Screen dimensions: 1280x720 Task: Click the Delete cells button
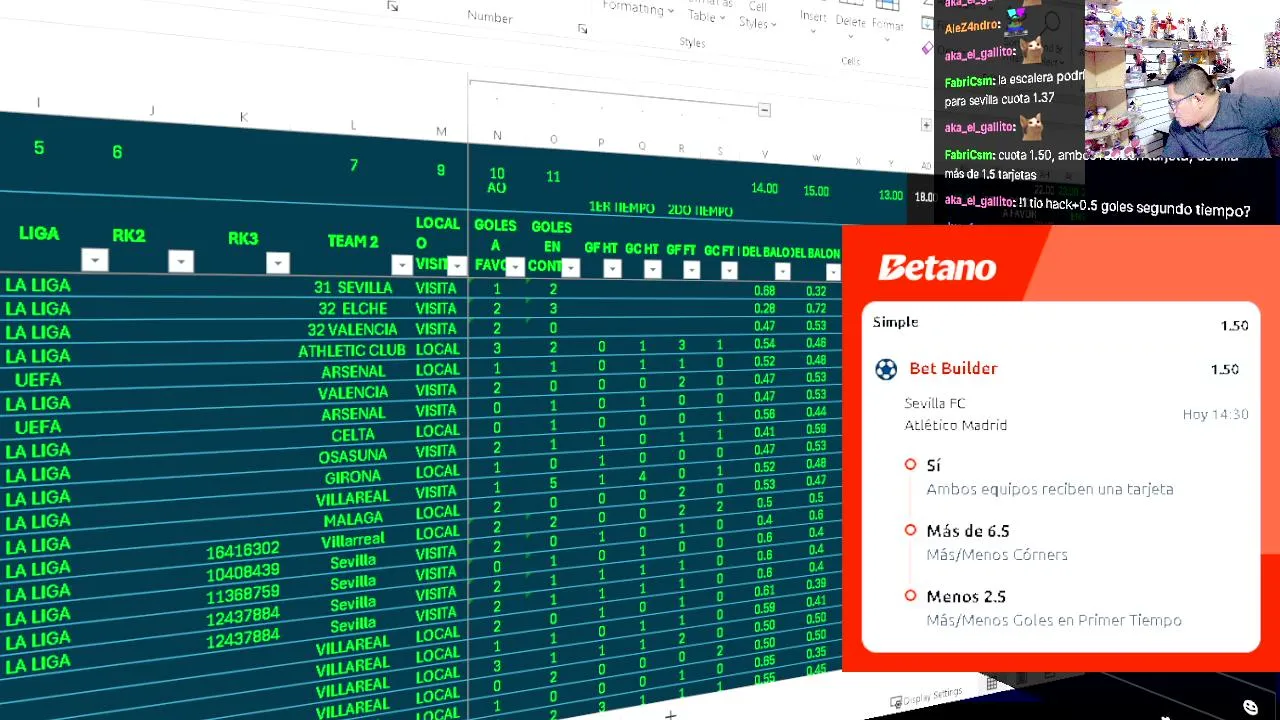(x=850, y=21)
